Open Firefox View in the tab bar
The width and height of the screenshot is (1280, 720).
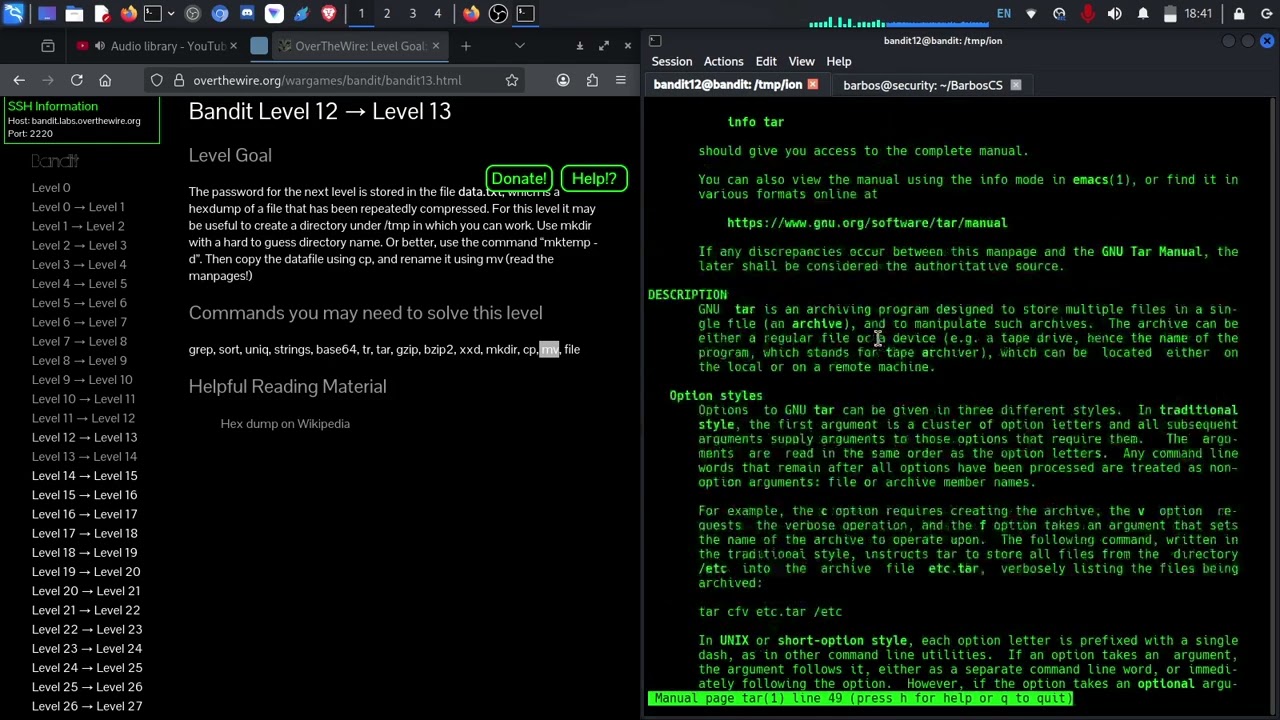tap(48, 46)
